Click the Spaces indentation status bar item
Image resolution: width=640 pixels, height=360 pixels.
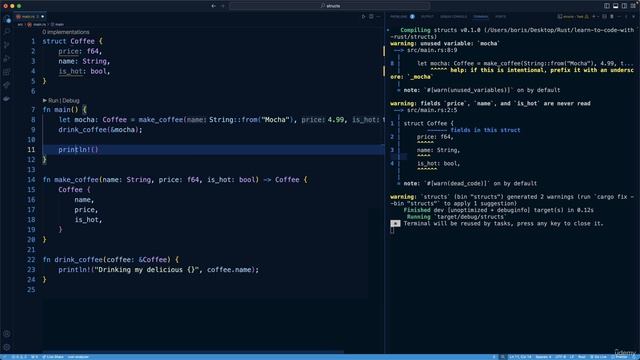click(x=543, y=357)
